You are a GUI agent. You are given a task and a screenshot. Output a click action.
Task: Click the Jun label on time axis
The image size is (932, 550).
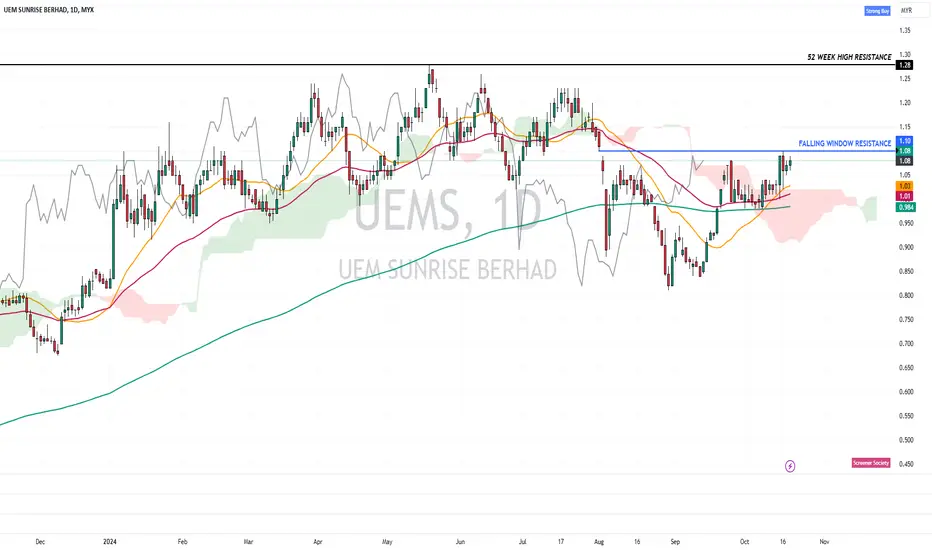(x=460, y=542)
